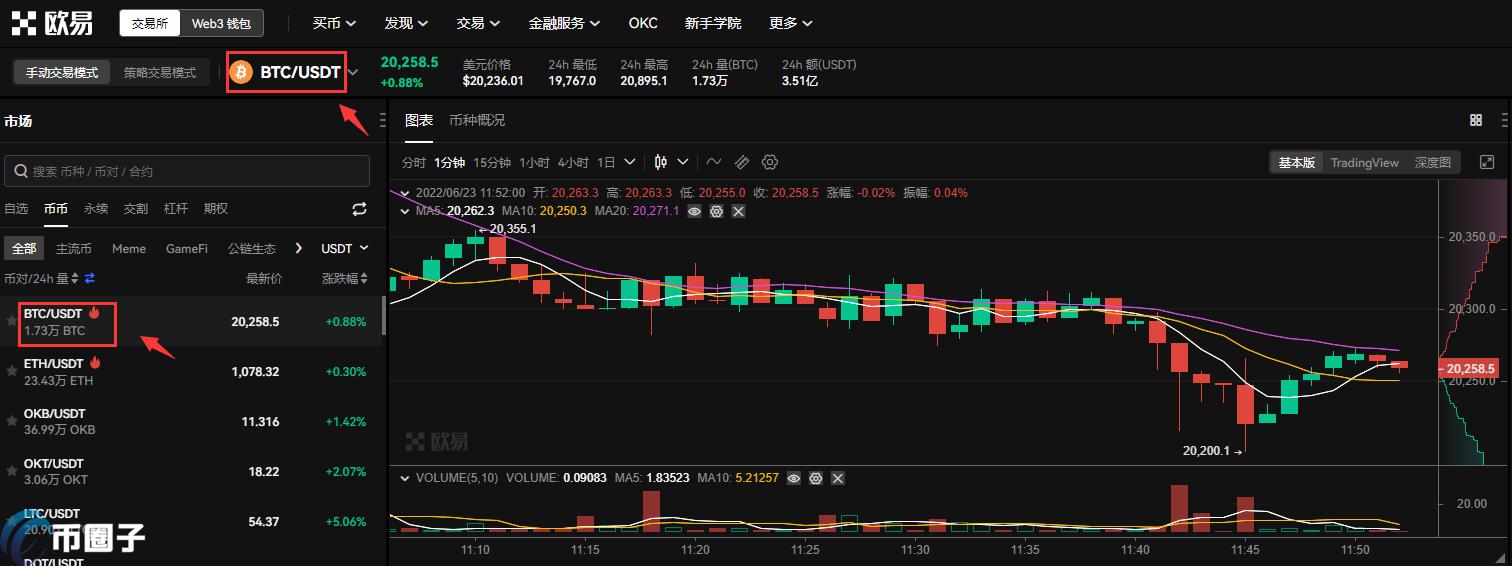
Task: Favorite BTC/USDT with star icon
Action: tap(12, 321)
